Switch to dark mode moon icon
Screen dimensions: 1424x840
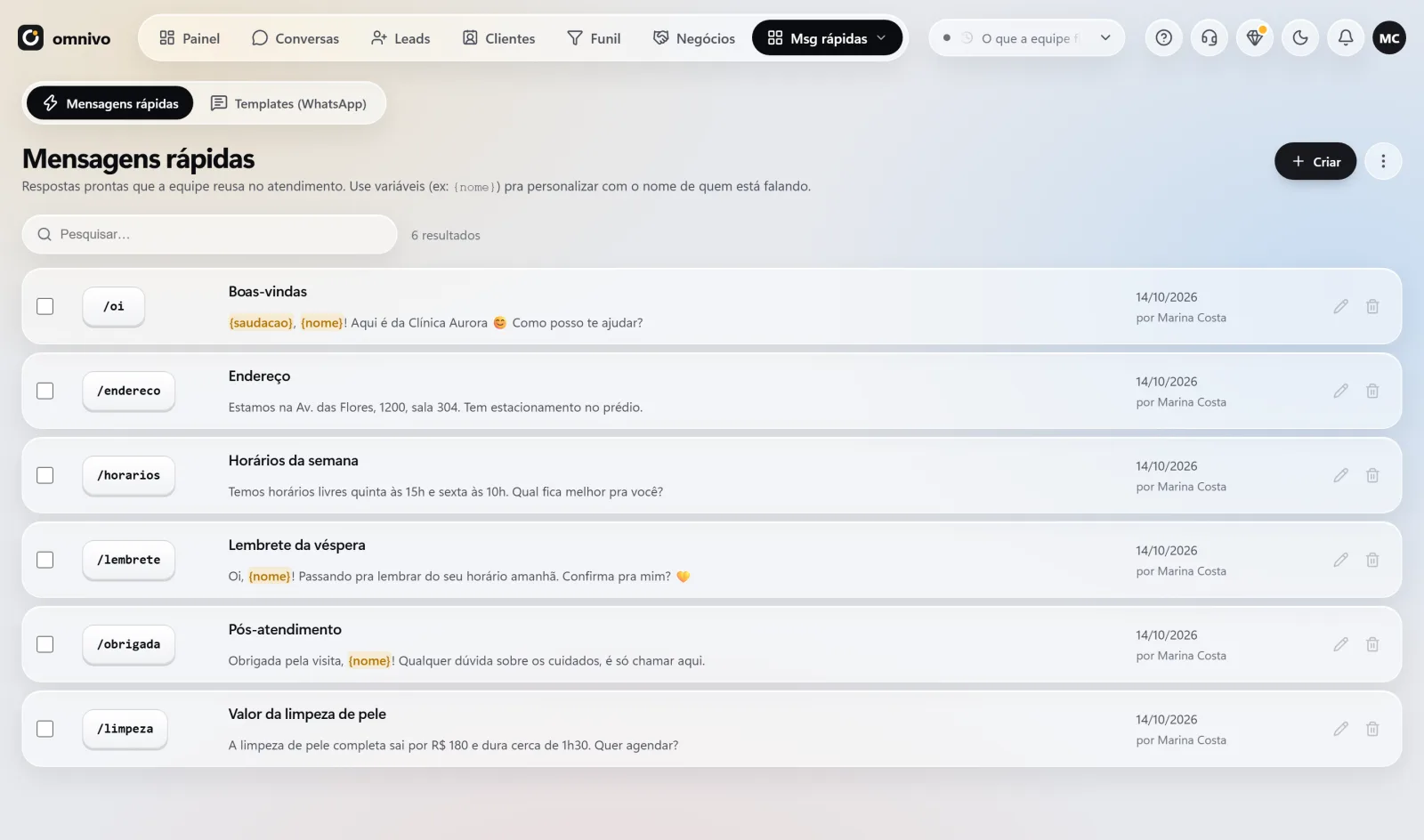click(1300, 37)
